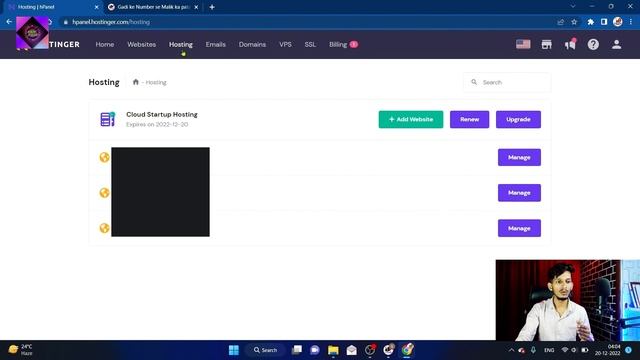Open File Explorer from the taskbar
The image size is (640, 360).
click(333, 350)
